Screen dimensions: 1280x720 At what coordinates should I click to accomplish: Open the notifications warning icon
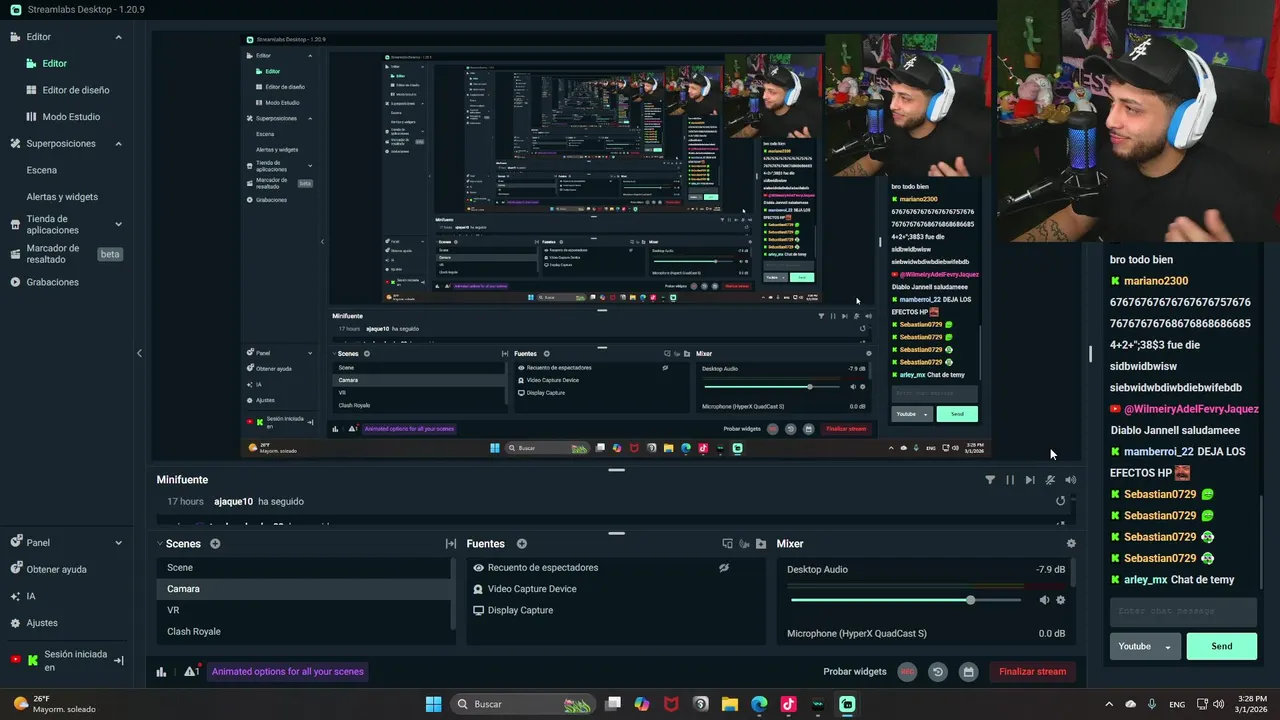[x=191, y=671]
